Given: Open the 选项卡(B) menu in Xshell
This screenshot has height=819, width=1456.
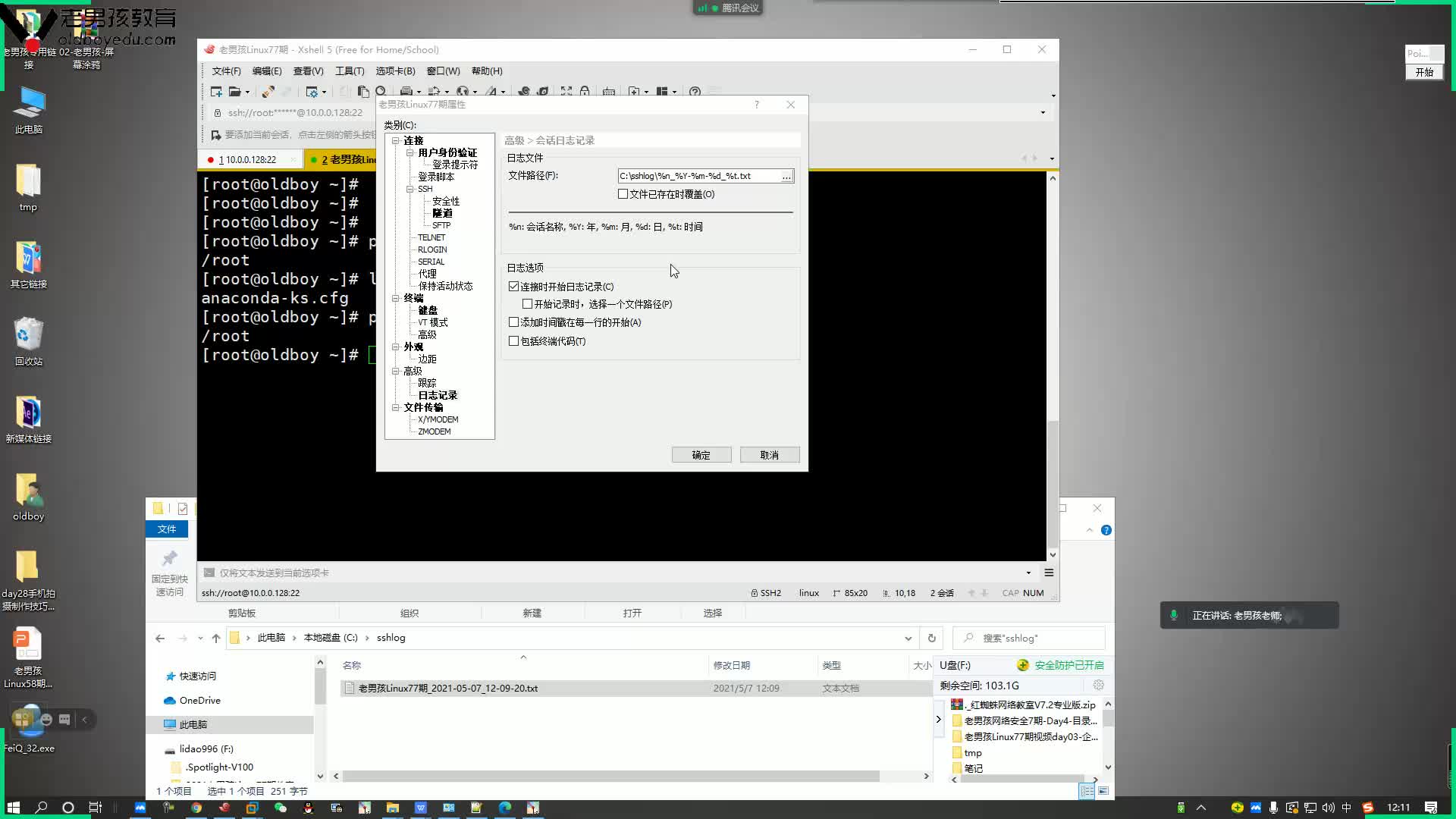Looking at the screenshot, I should point(395,71).
